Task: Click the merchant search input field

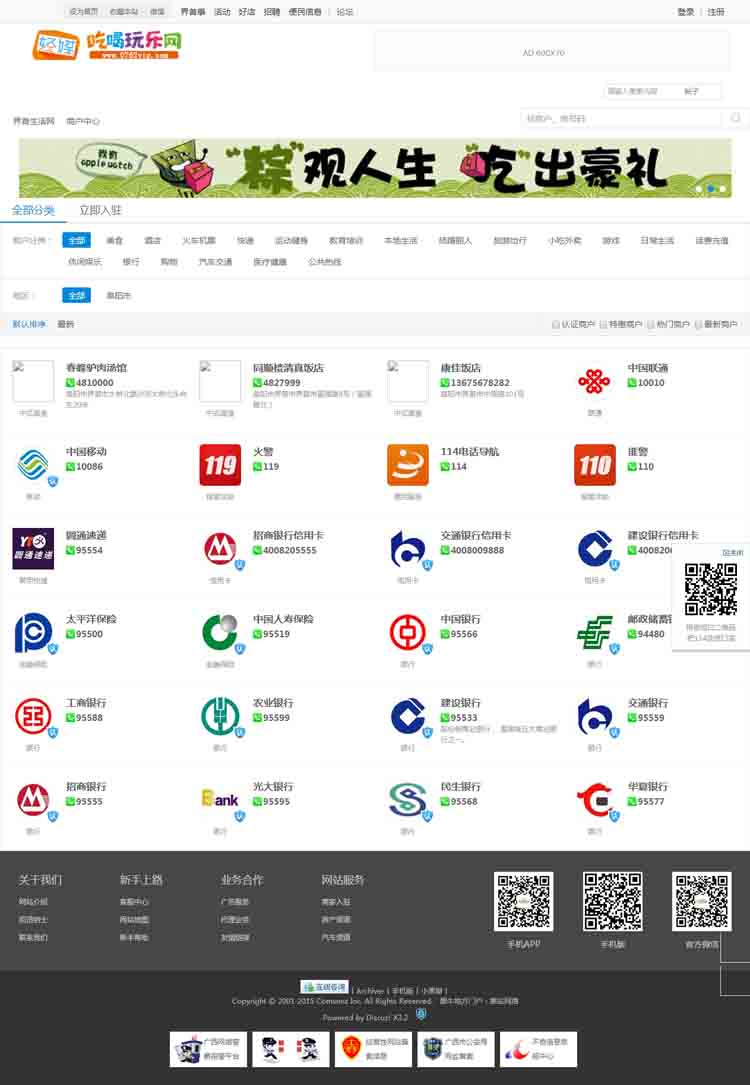Action: coord(620,118)
